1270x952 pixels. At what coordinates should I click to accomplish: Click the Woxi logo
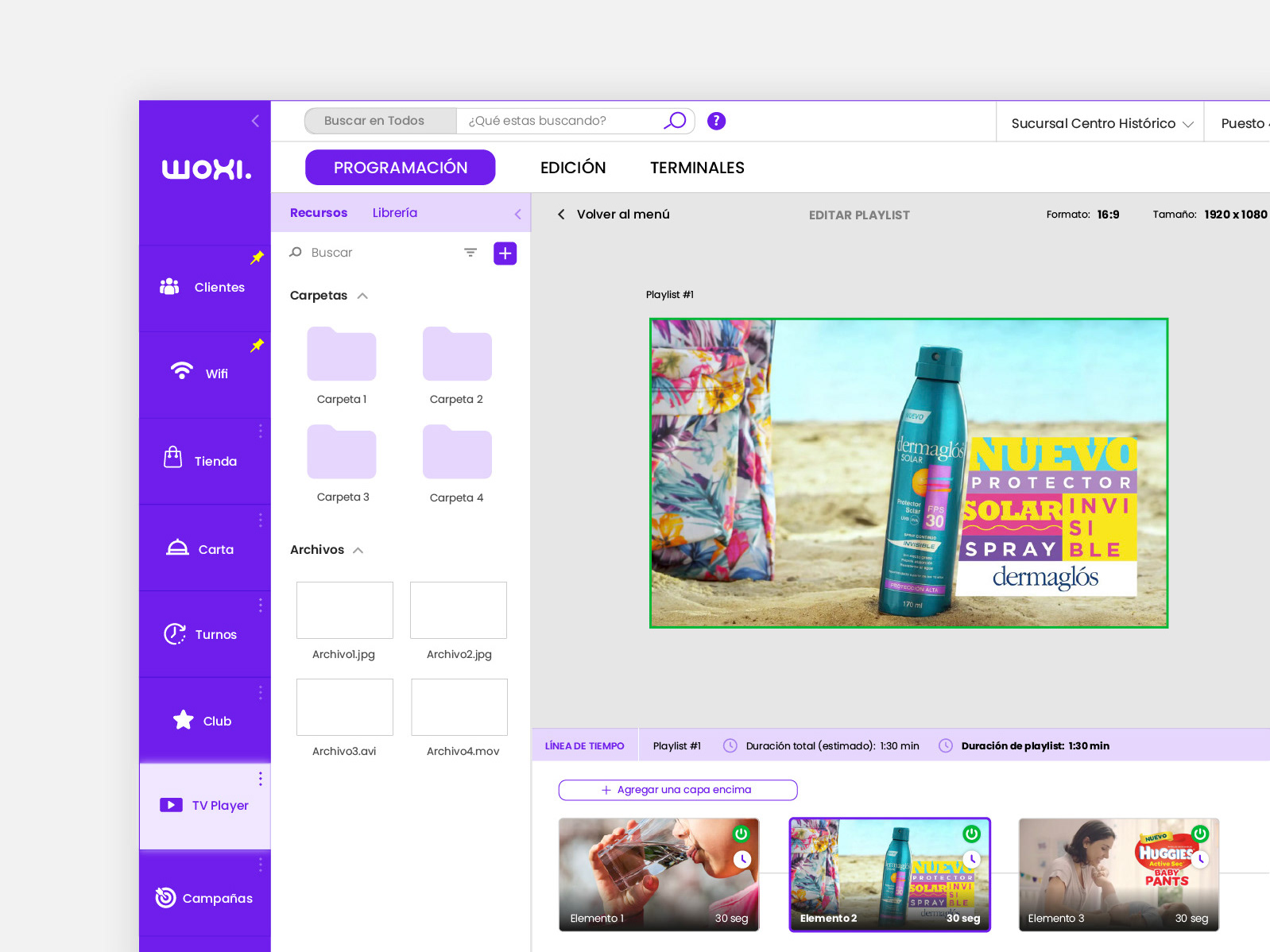[x=207, y=169]
